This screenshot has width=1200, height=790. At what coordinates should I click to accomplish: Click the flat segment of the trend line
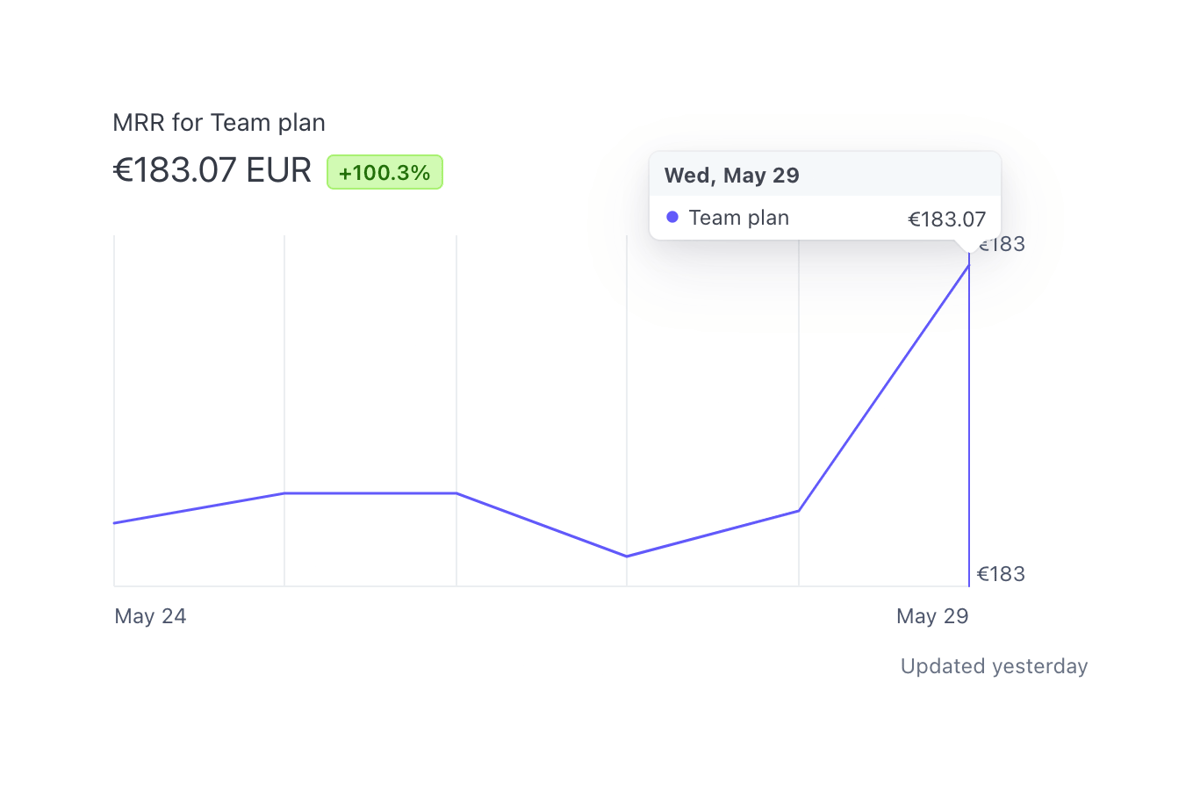[370, 492]
